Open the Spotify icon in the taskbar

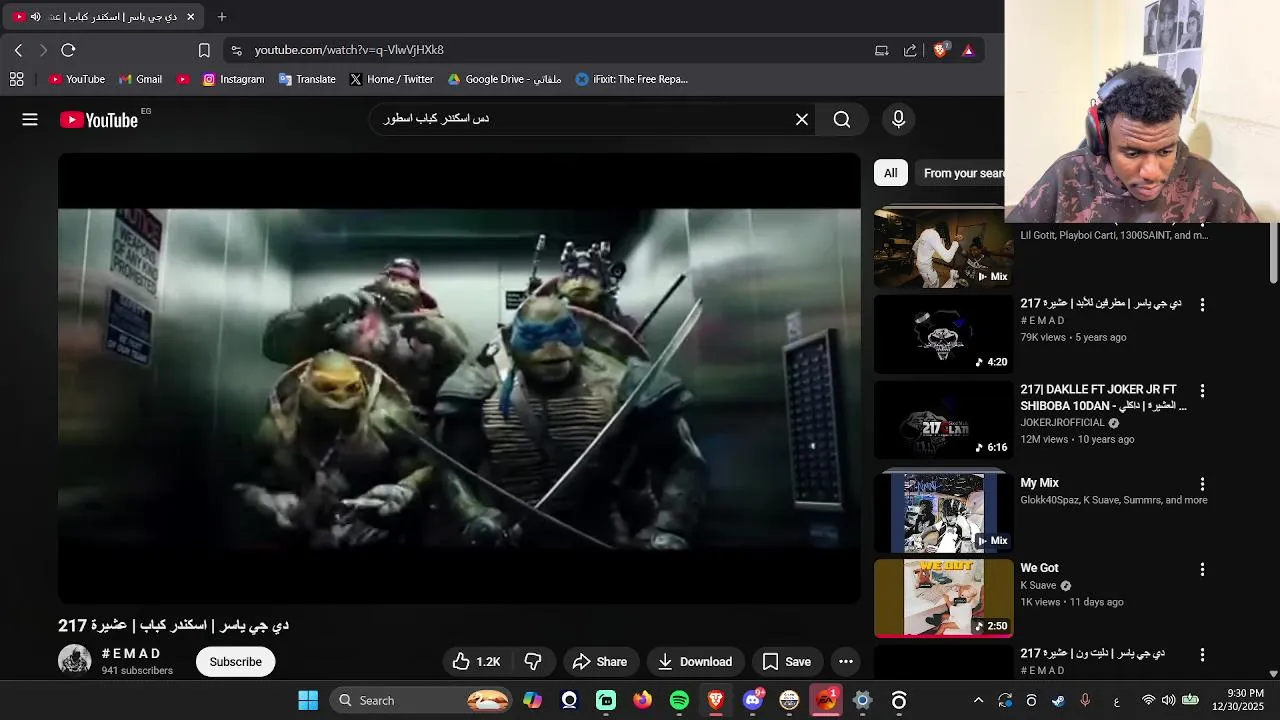point(679,701)
